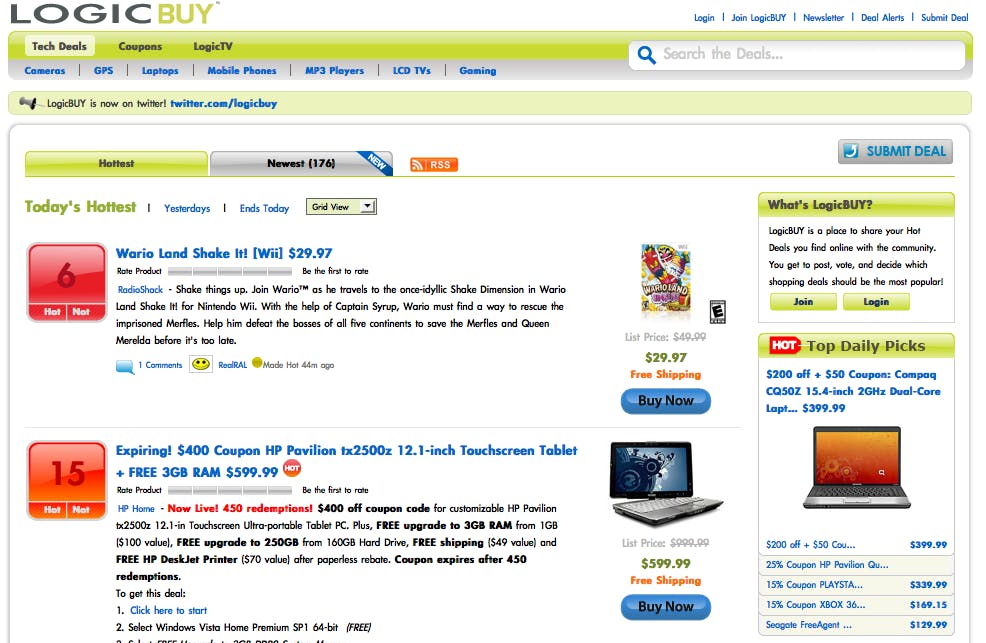The width and height of the screenshot is (986, 643).
Task: Click the red HOT badge beside $599.99
Action: [292, 468]
